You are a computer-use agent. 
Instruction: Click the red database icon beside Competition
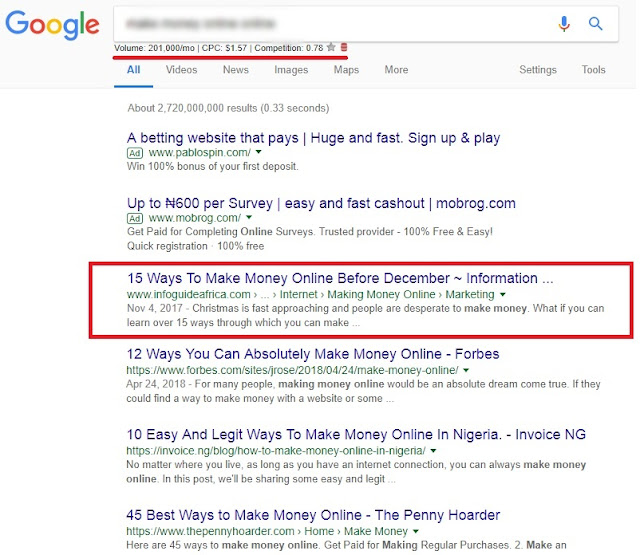tap(344, 47)
